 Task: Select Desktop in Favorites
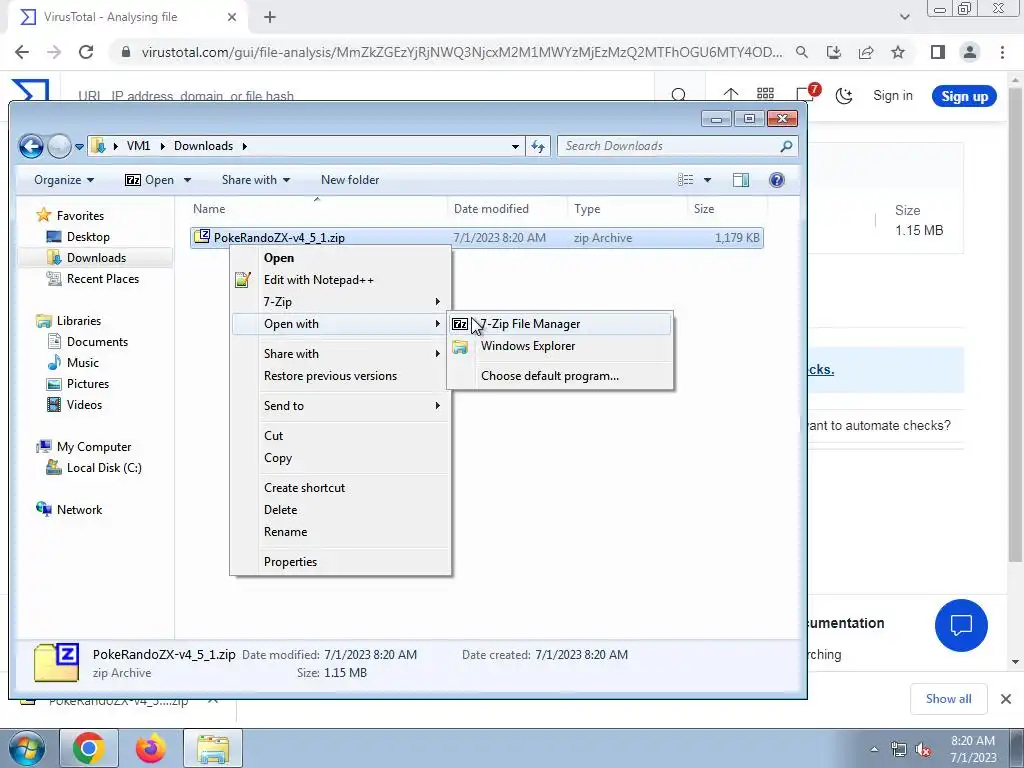[x=88, y=237]
